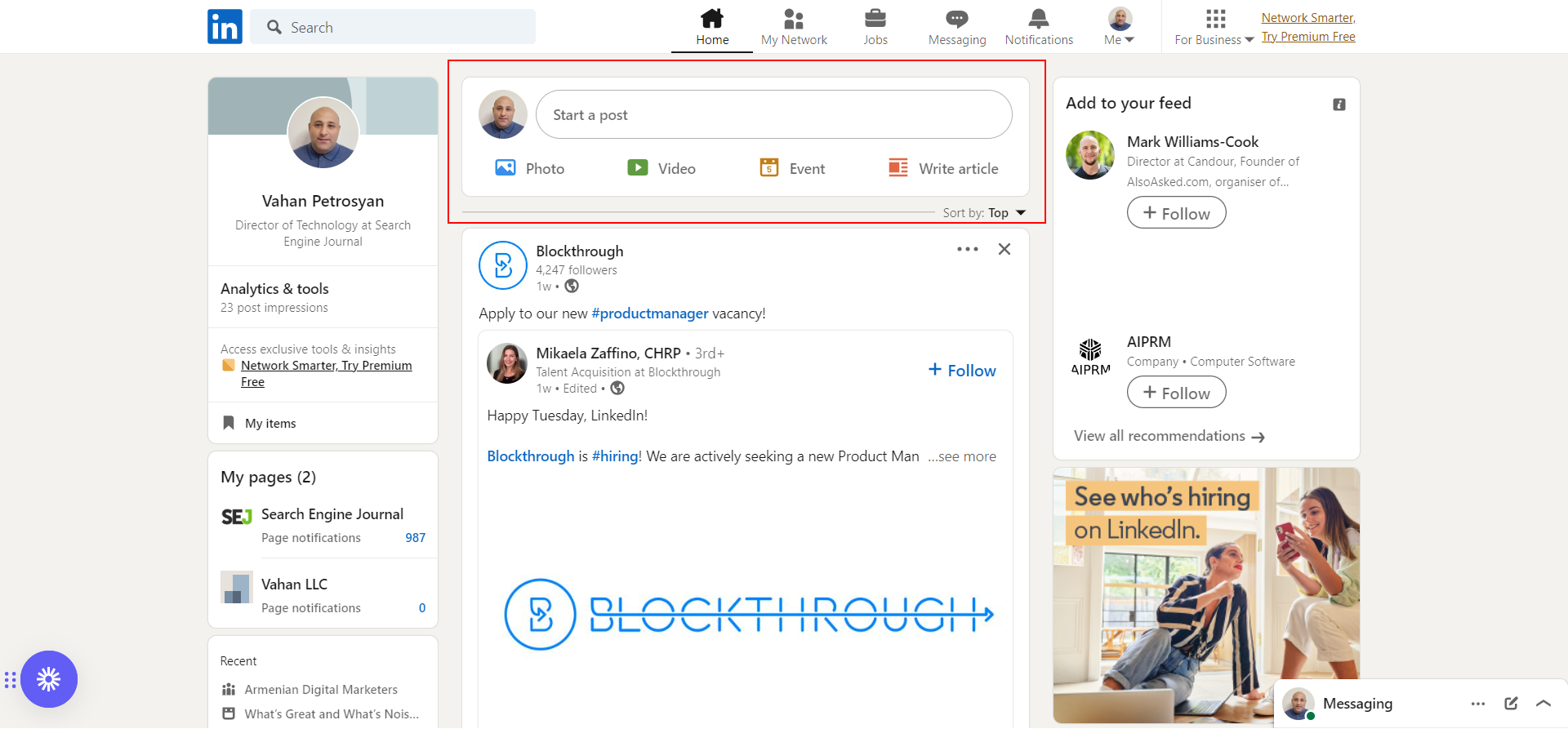Expand Messaging panel with chevron
This screenshot has width=1568, height=729.
point(1543,704)
